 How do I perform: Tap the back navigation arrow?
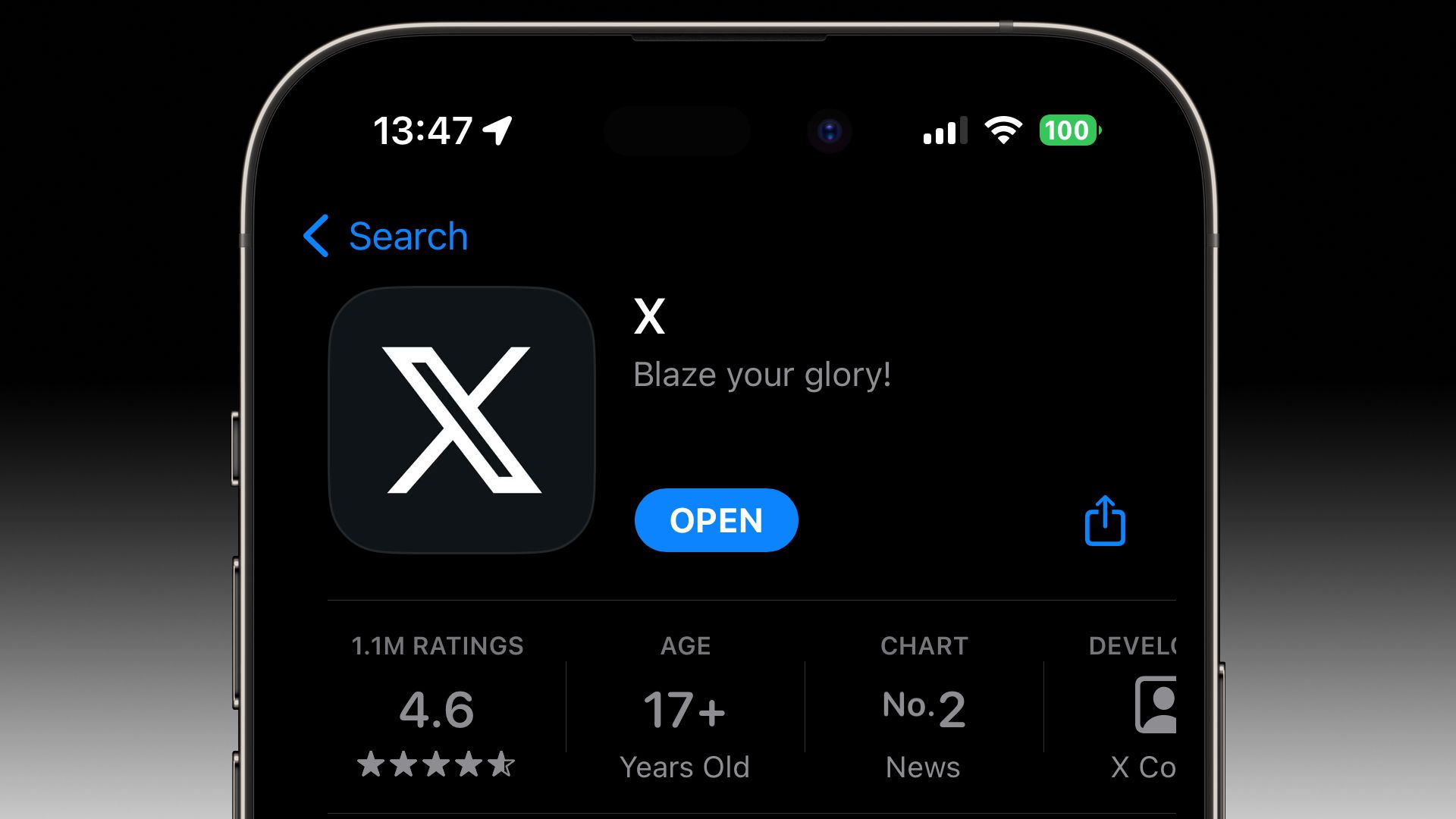(316, 235)
